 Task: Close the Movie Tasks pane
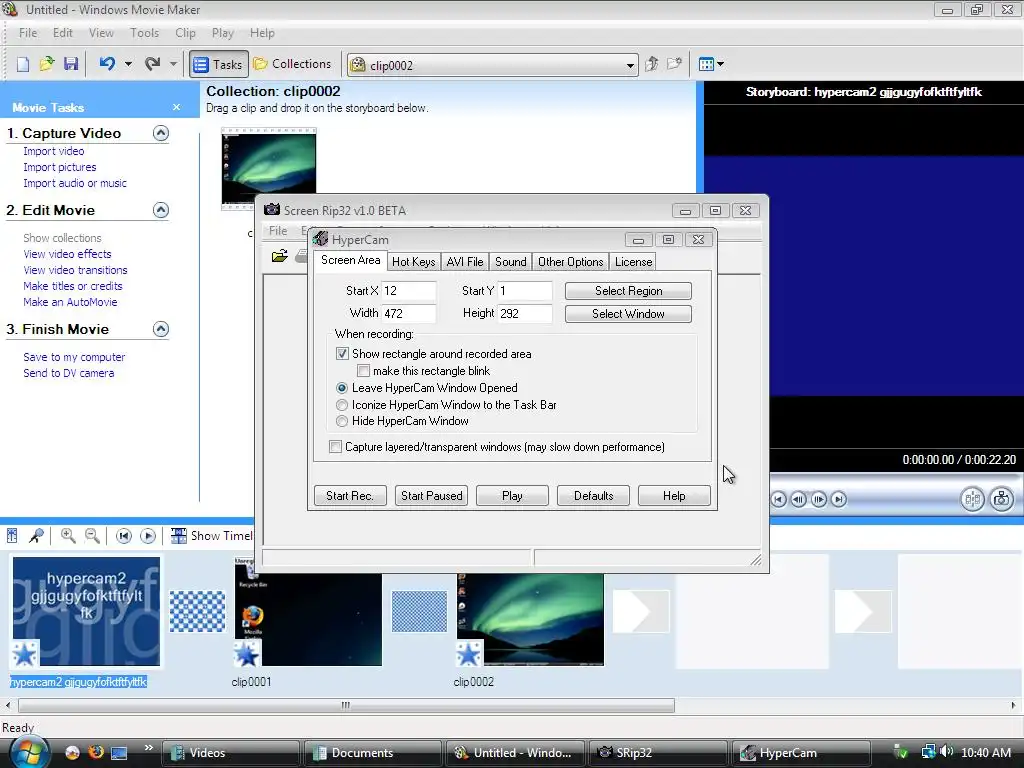(x=176, y=107)
